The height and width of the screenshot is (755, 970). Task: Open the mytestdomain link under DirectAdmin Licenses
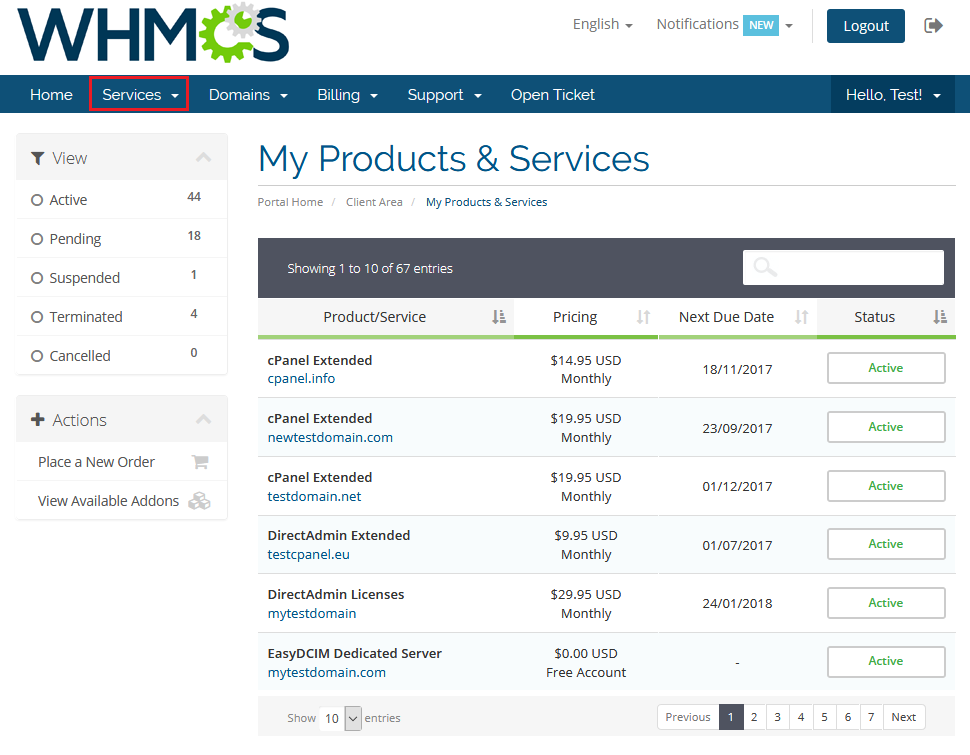[x=312, y=613]
